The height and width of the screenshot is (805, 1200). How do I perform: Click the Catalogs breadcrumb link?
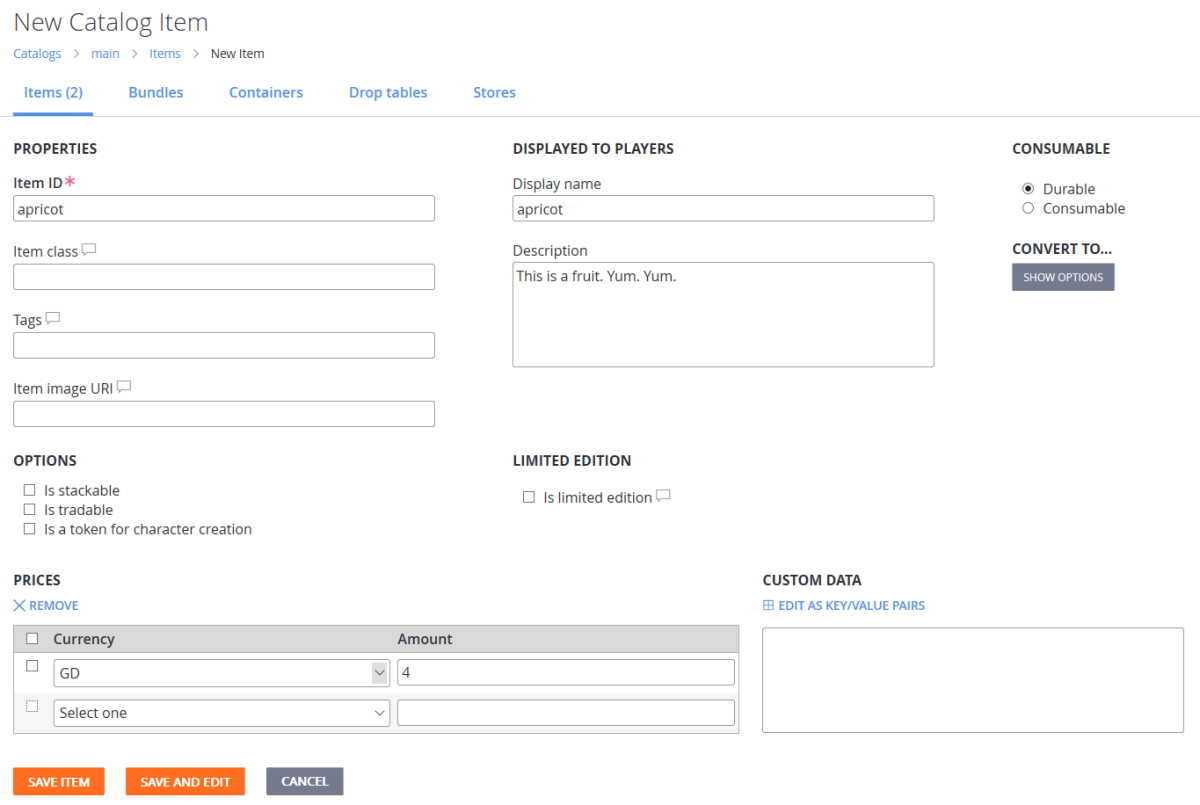[37, 54]
